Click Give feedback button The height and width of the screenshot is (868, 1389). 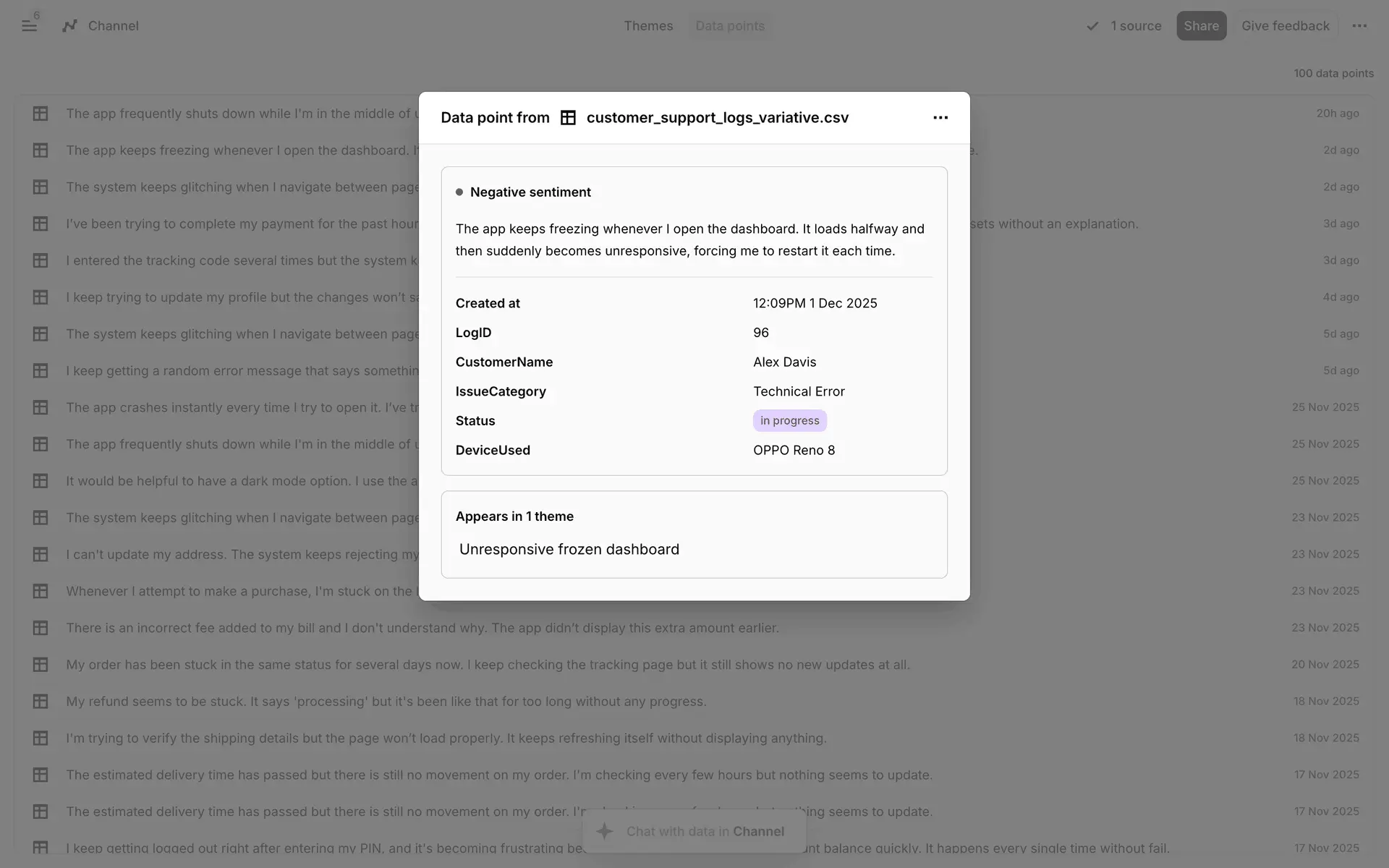(1285, 26)
